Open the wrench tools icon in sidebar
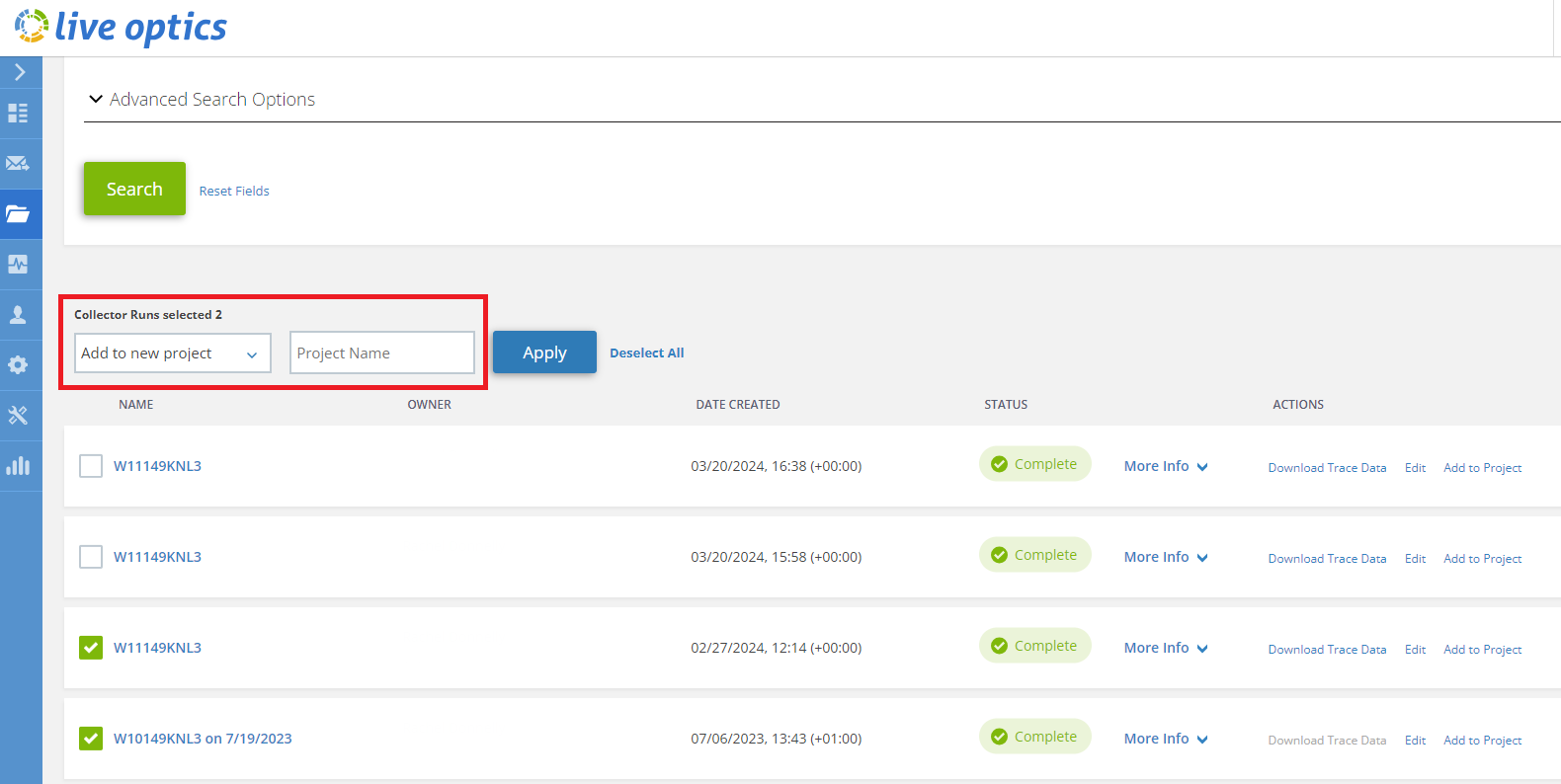Viewport: 1561px width, 784px height. point(18,416)
